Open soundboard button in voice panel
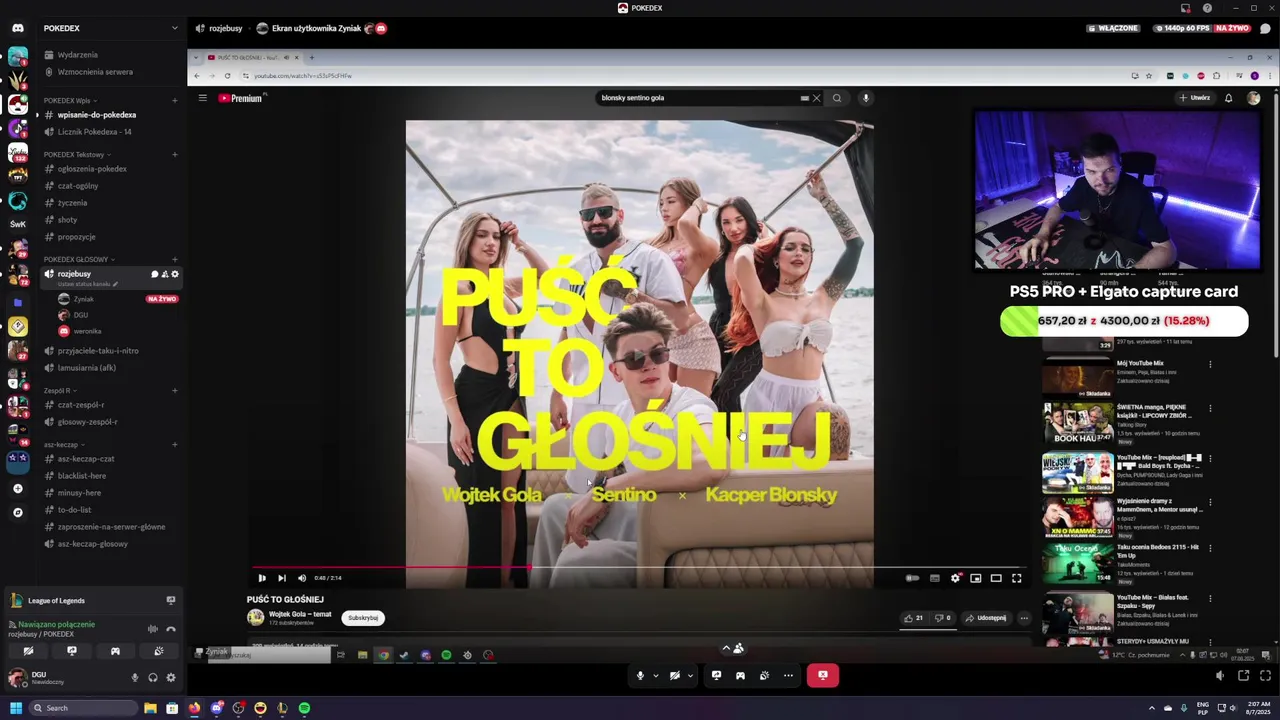 coord(159,651)
